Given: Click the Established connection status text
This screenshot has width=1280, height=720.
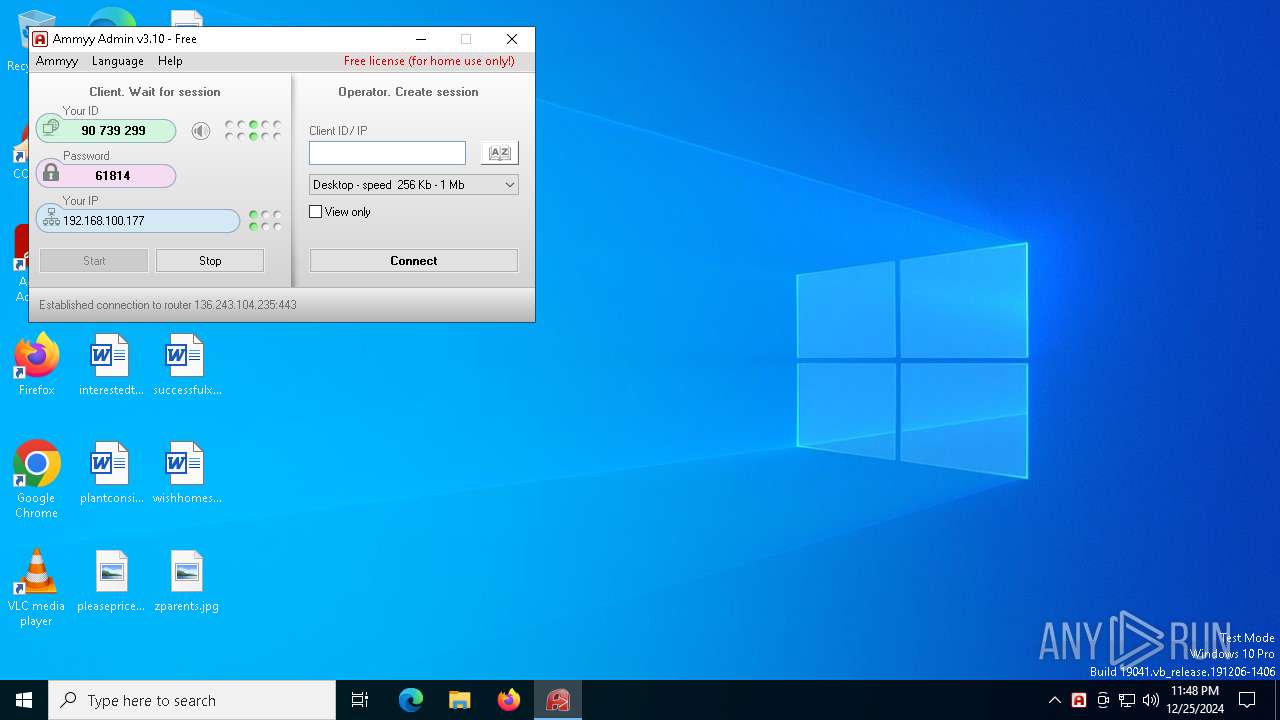Looking at the screenshot, I should coord(168,305).
